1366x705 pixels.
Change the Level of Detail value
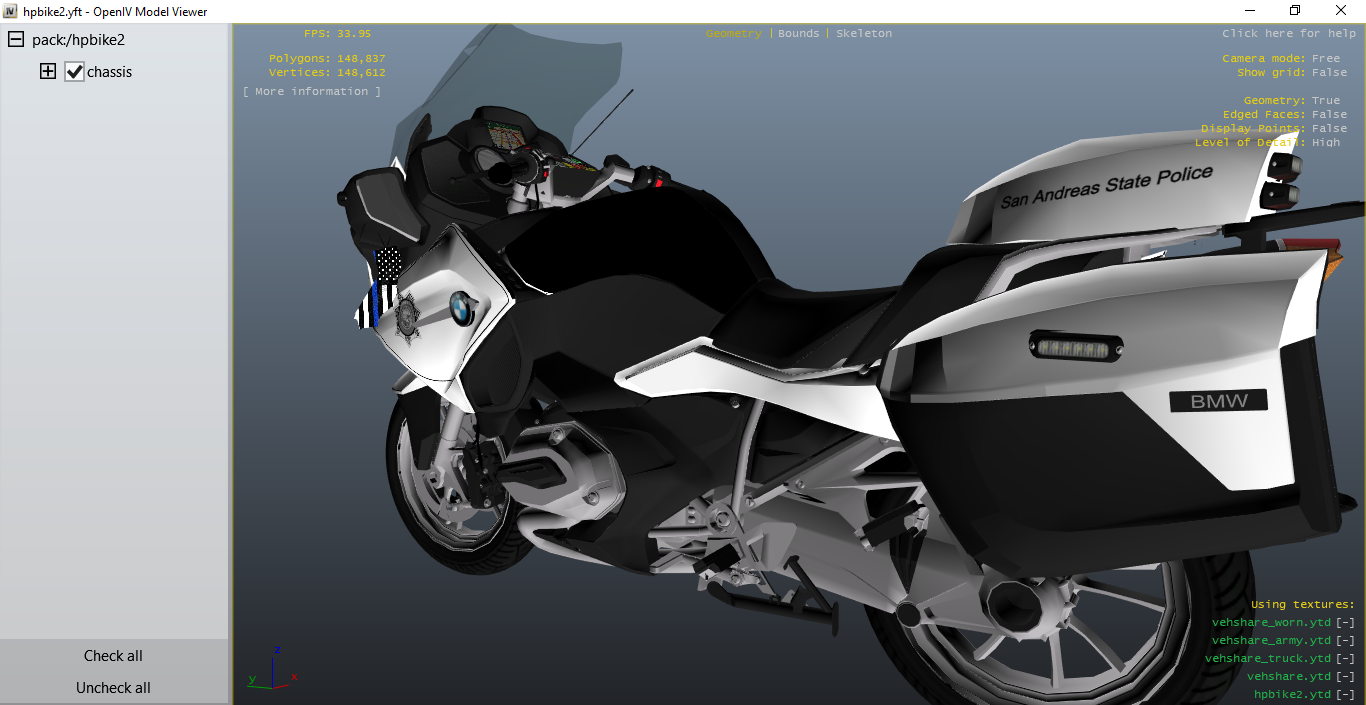pos(1326,142)
